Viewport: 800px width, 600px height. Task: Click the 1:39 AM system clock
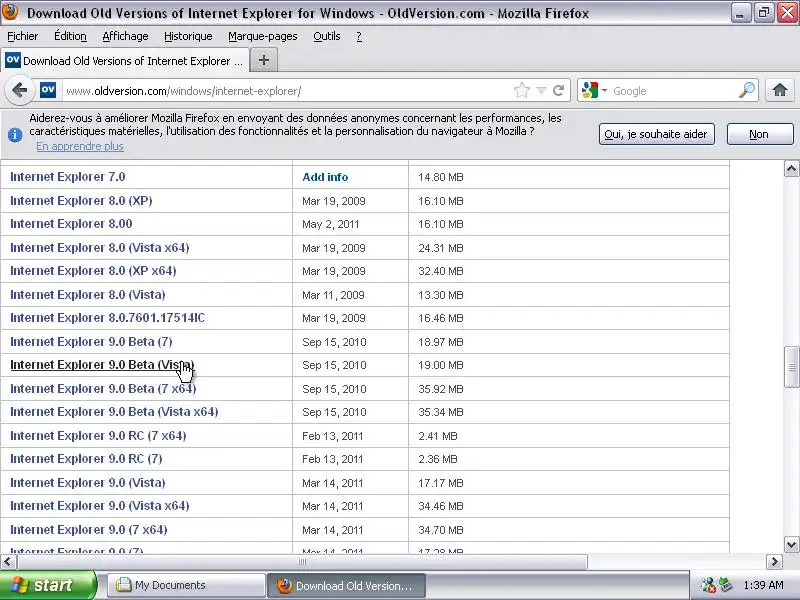point(763,585)
